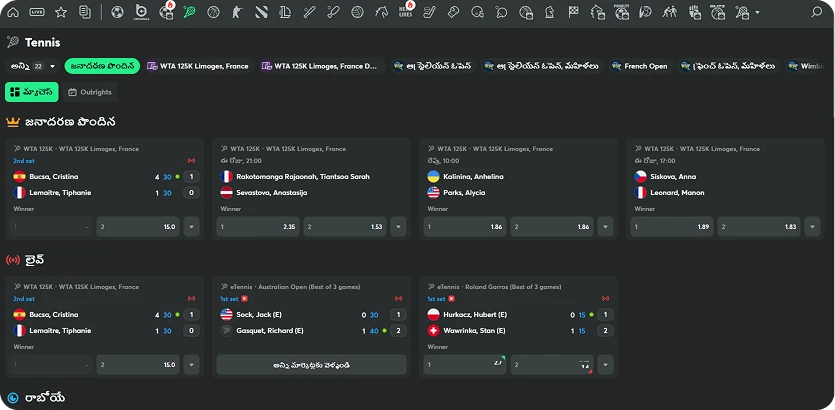Screen dimensions: 835x410
Task: Open favorites star icon
Action: click(61, 13)
